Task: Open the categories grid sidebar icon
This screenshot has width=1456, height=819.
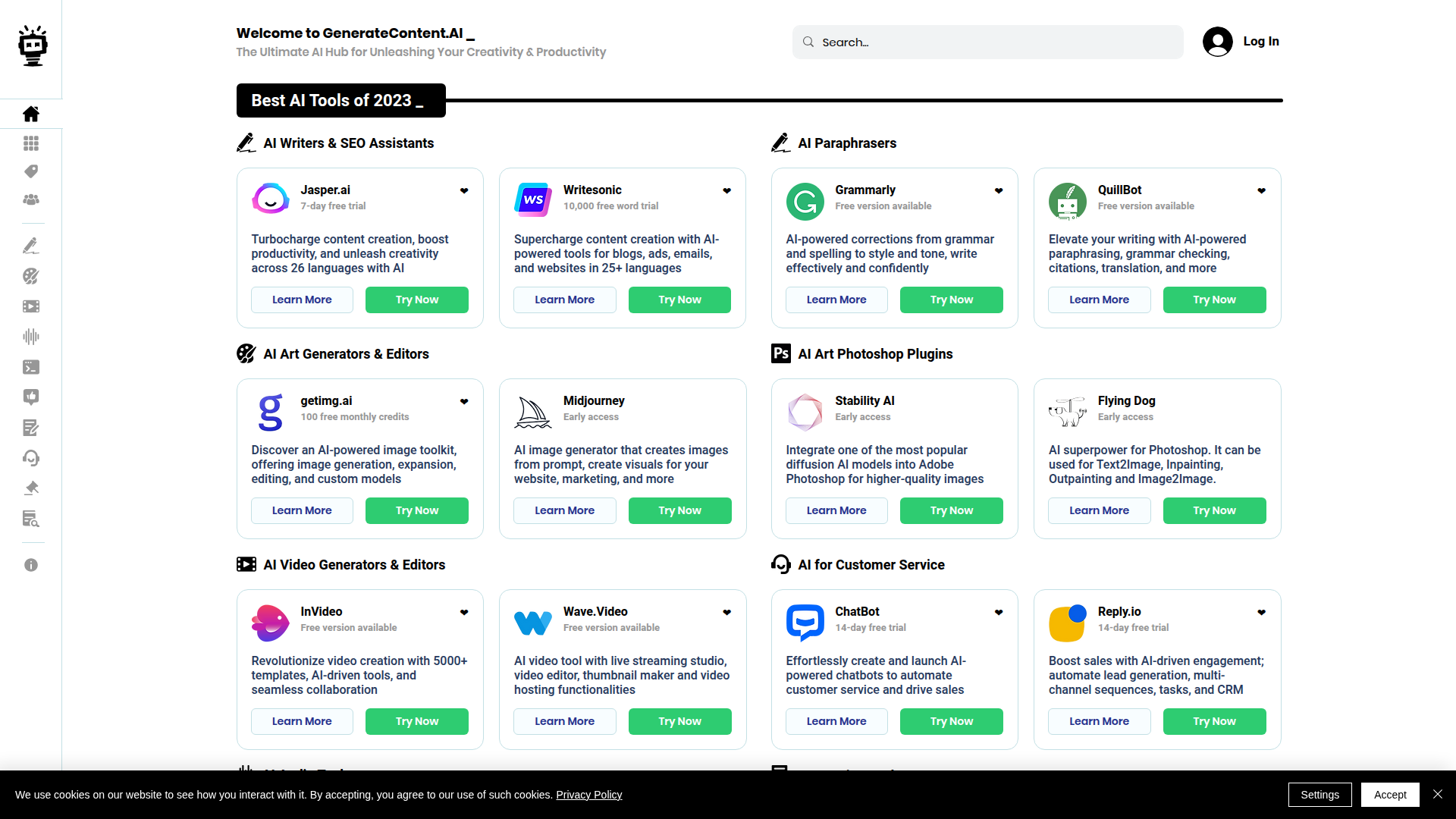Action: [31, 143]
